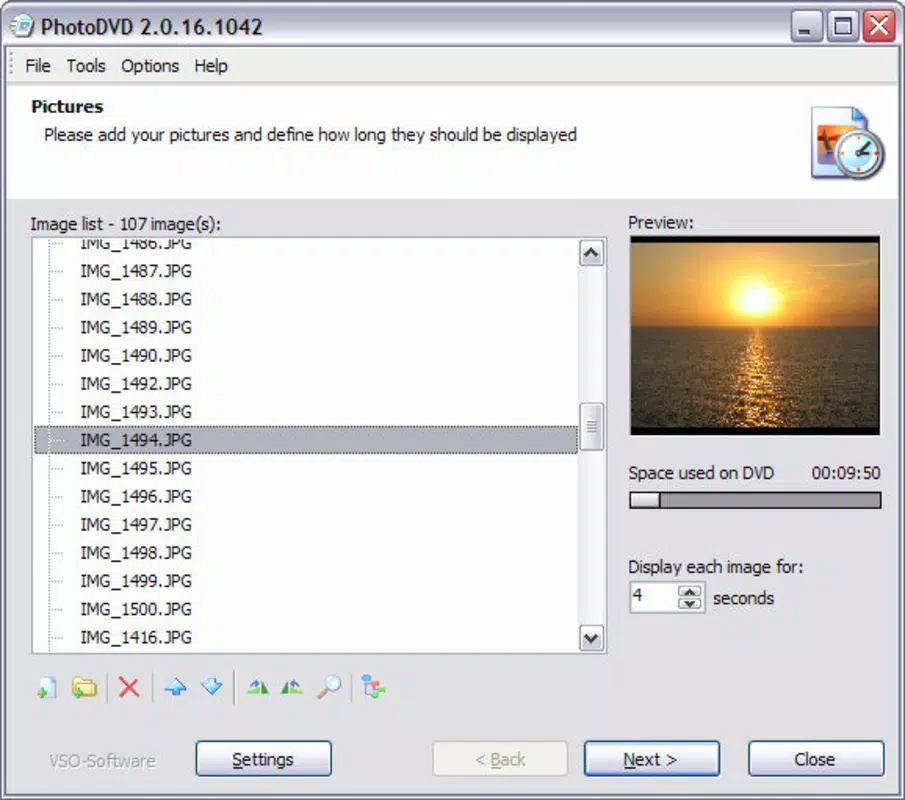Increase display seconds with up spinner arrow

[690, 592]
